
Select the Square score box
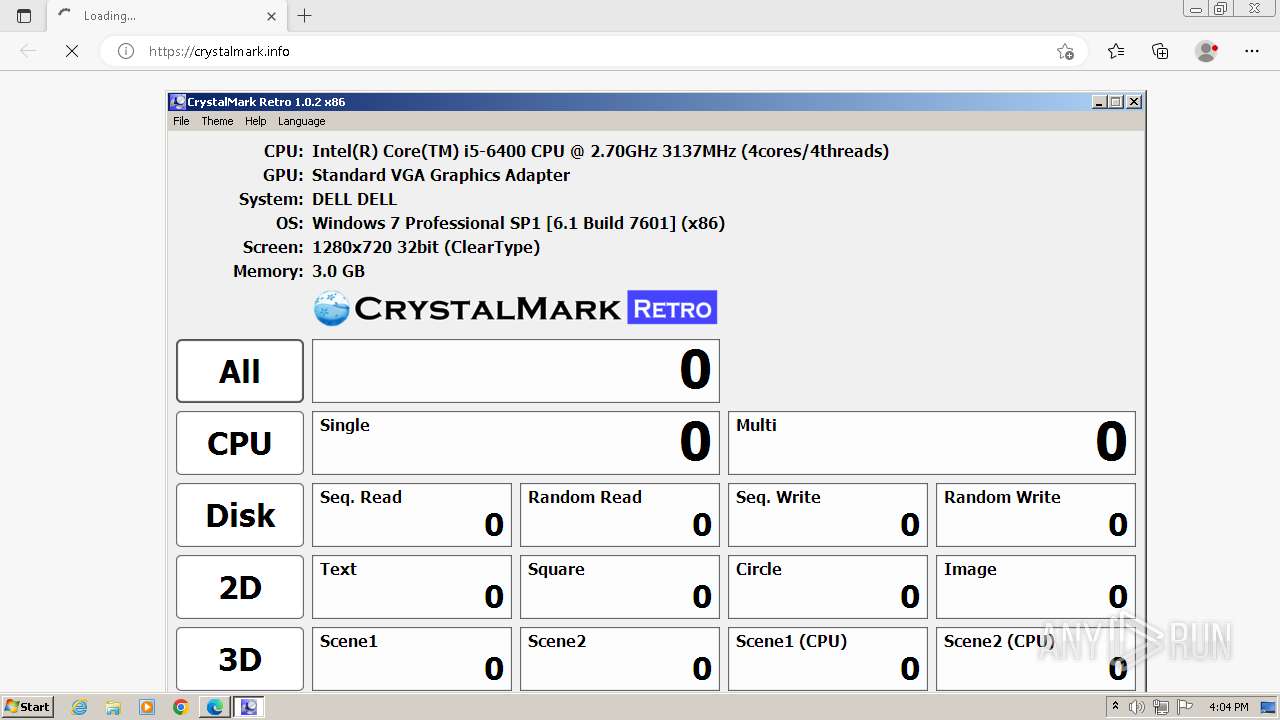pyautogui.click(x=620, y=587)
